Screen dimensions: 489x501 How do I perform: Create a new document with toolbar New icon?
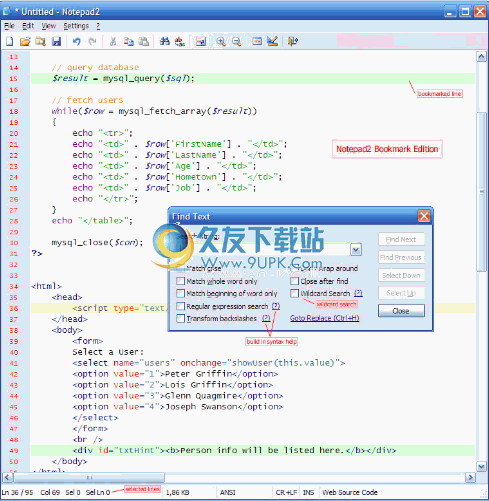(10, 41)
